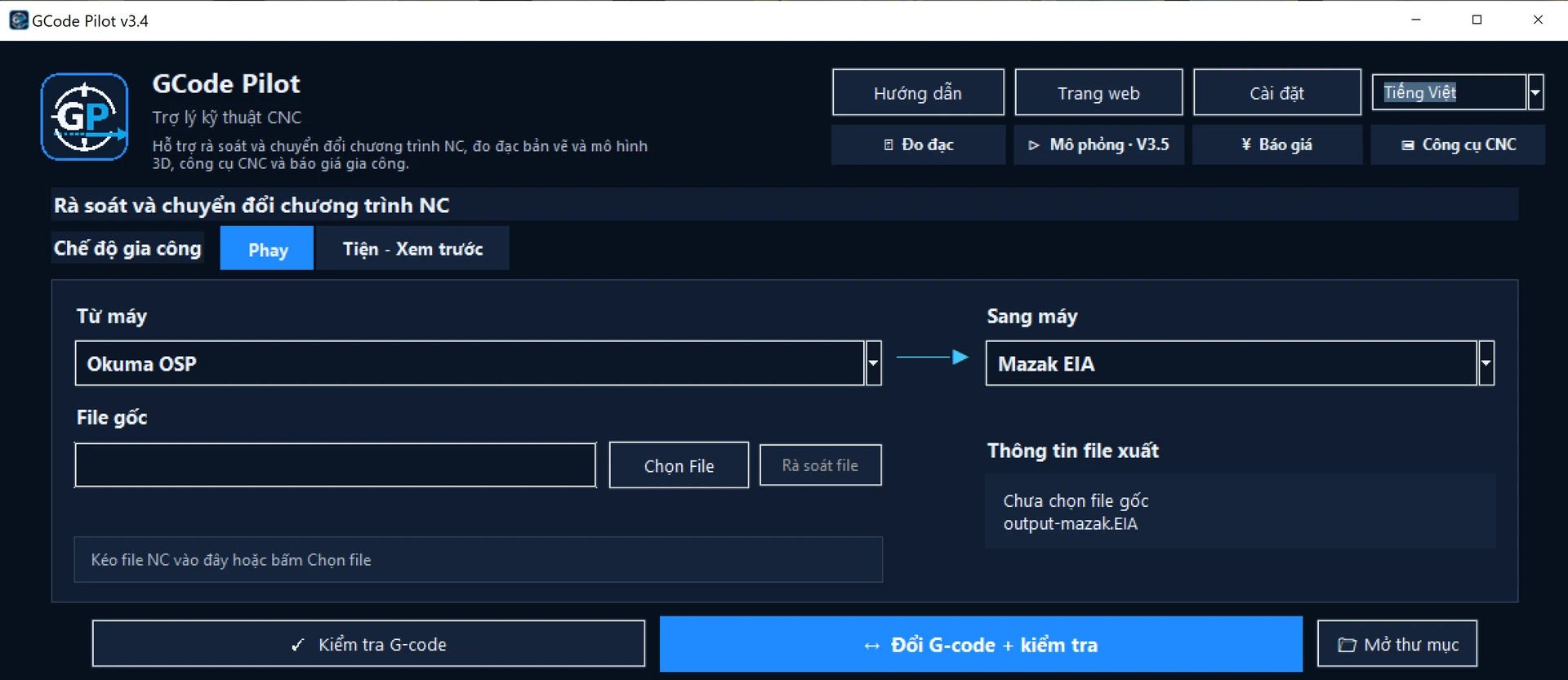Click the Rà soát và chuyển đổi chương trình NC heading
Screen dimensions: 1568x680
pyautogui.click(x=252, y=205)
